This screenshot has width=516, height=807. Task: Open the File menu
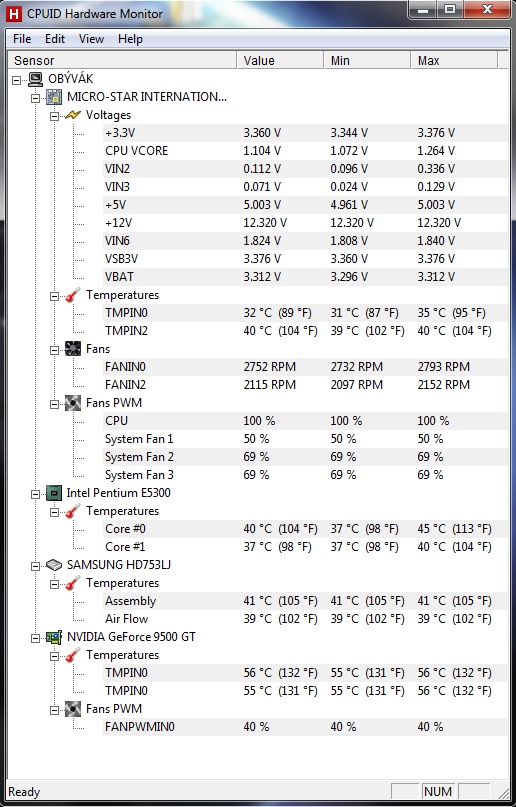tap(22, 39)
